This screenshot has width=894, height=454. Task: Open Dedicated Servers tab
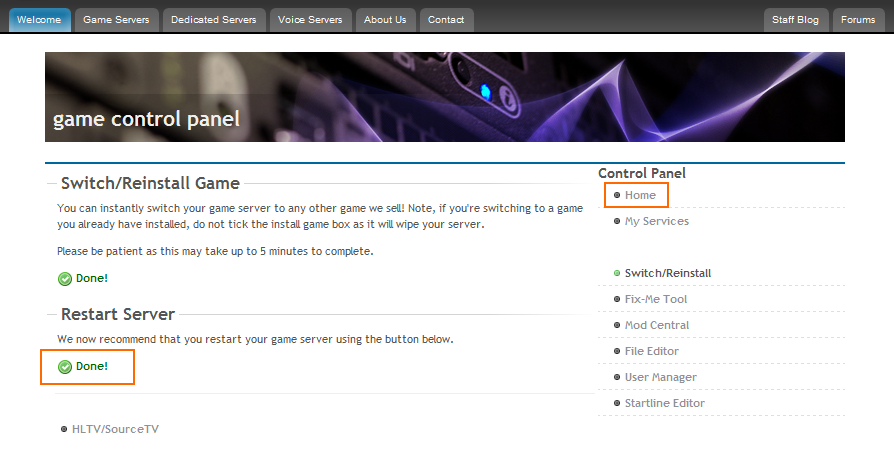tap(214, 20)
